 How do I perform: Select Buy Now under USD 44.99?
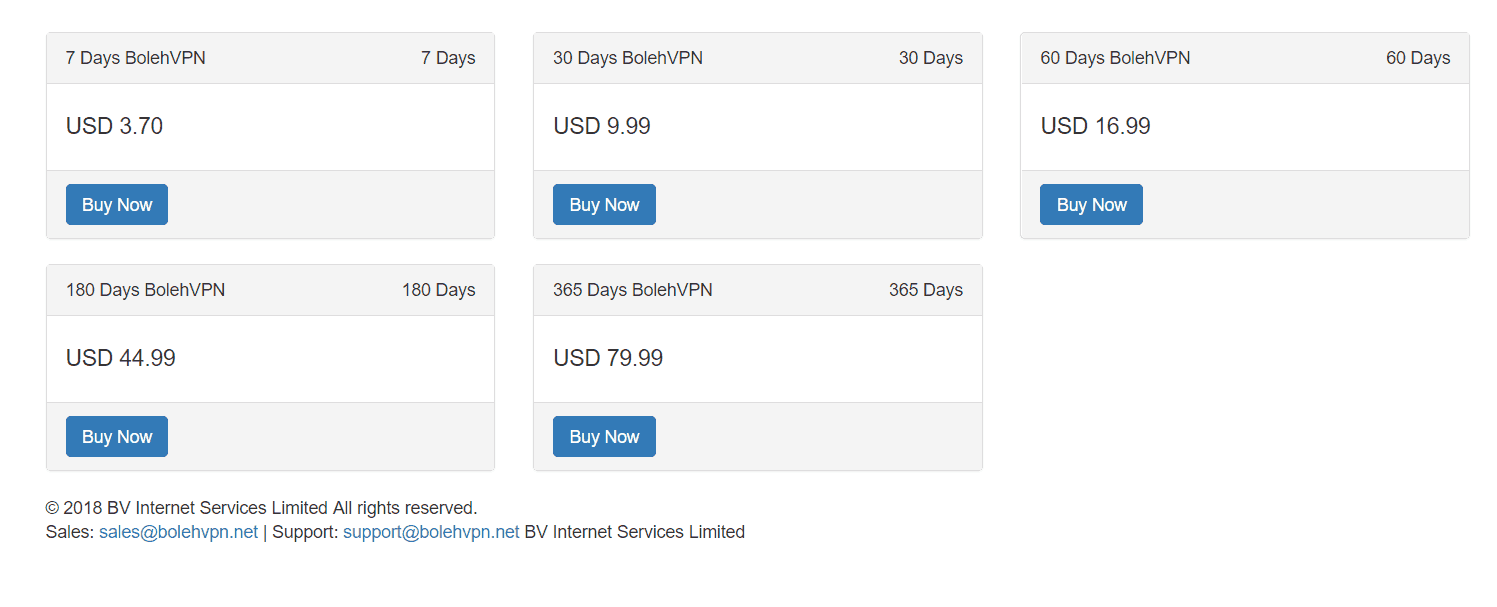[117, 437]
